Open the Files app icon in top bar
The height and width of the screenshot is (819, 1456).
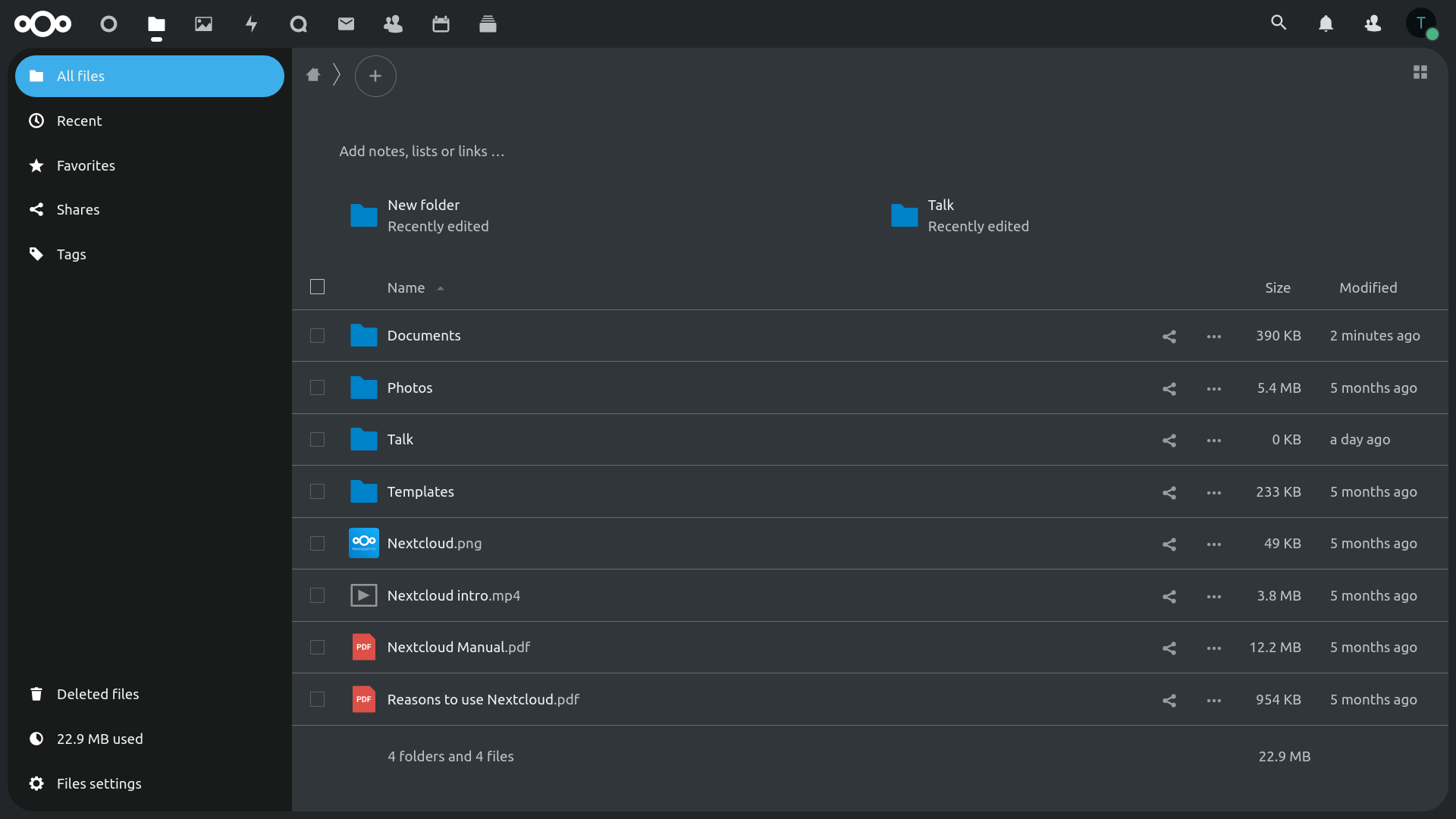tap(156, 24)
